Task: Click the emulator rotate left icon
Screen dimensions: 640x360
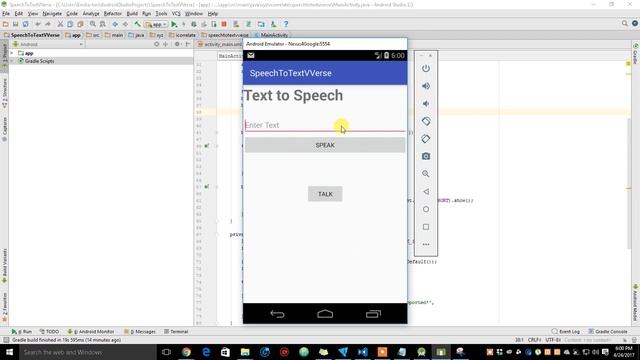Action: click(x=426, y=121)
